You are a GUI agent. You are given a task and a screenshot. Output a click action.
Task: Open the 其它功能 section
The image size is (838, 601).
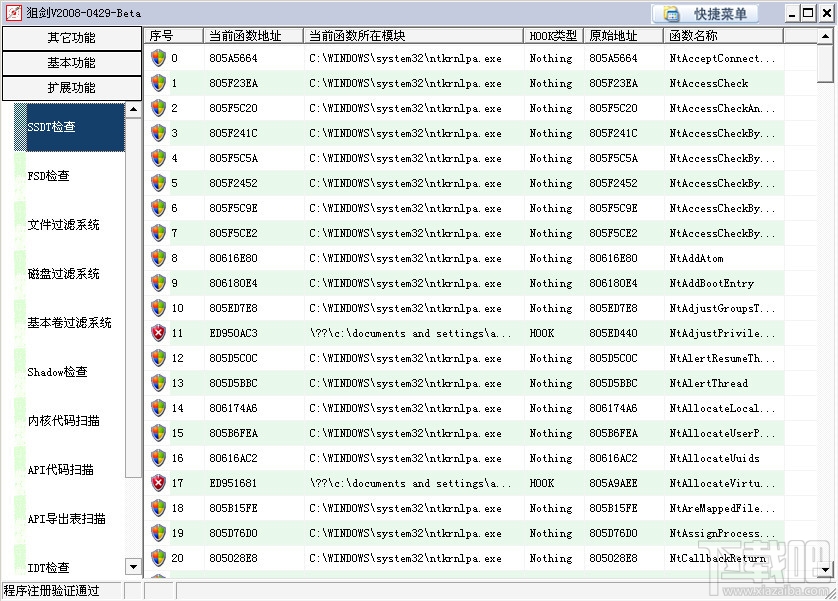pyautogui.click(x=72, y=38)
